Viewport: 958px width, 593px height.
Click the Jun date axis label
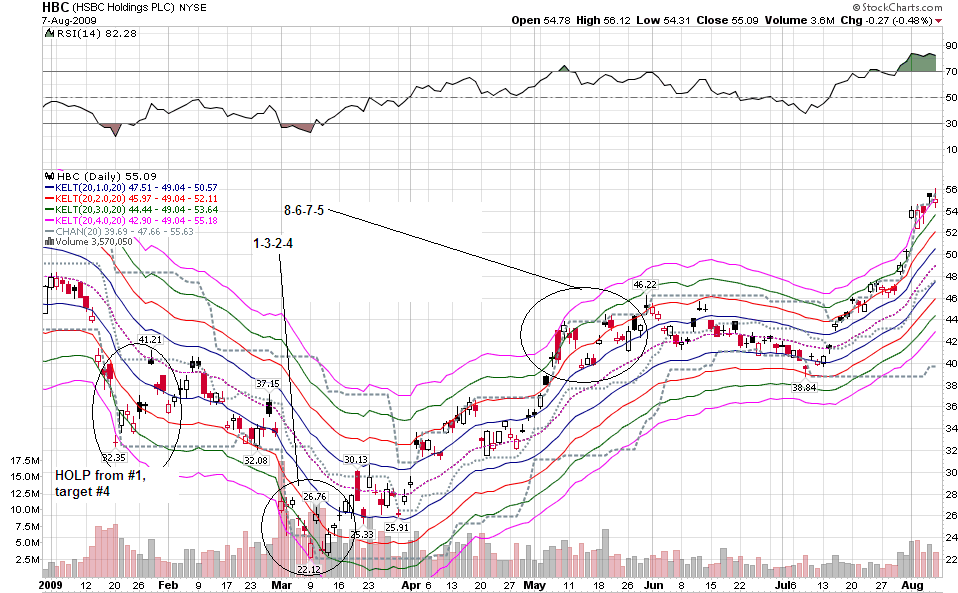(653, 585)
